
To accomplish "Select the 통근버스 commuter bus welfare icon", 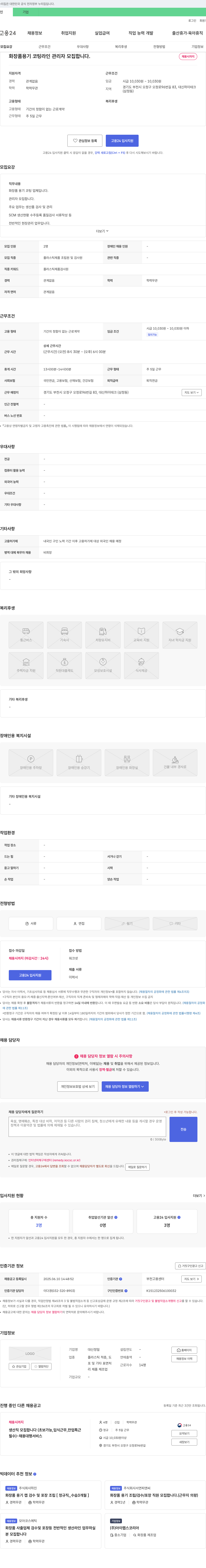I will [26, 635].
